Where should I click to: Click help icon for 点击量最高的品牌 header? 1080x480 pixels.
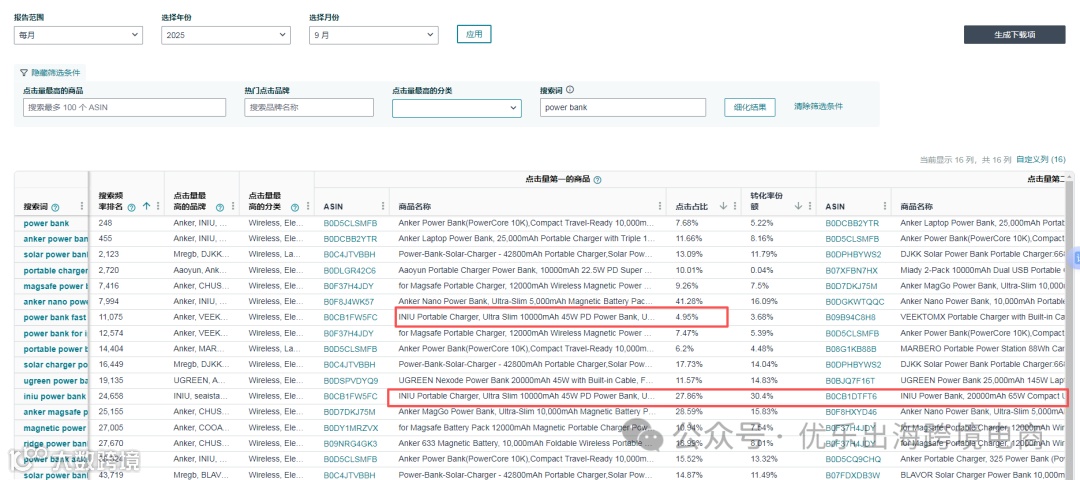[220, 207]
